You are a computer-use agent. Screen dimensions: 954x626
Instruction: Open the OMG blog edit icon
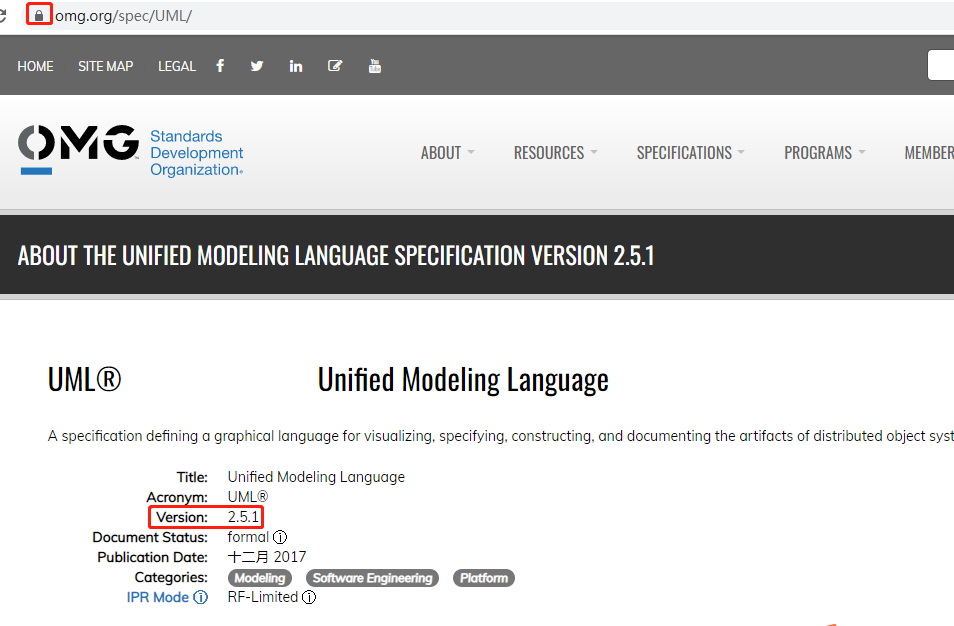(335, 66)
